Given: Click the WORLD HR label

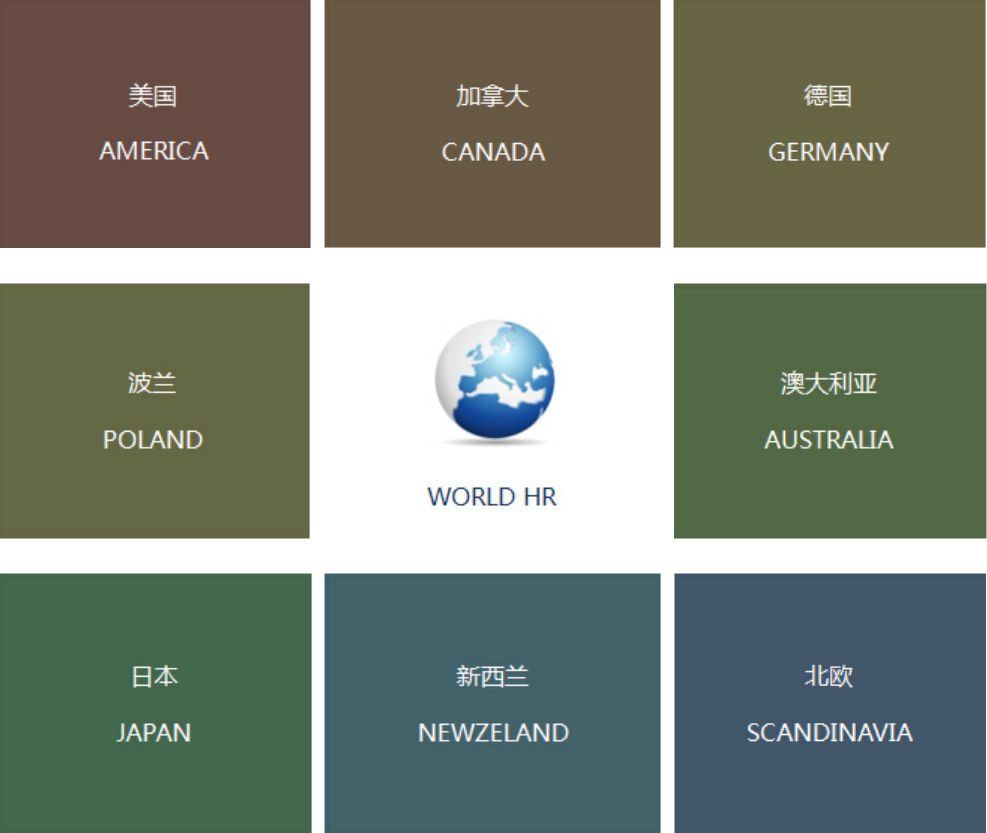Looking at the screenshot, I should coord(492,497).
